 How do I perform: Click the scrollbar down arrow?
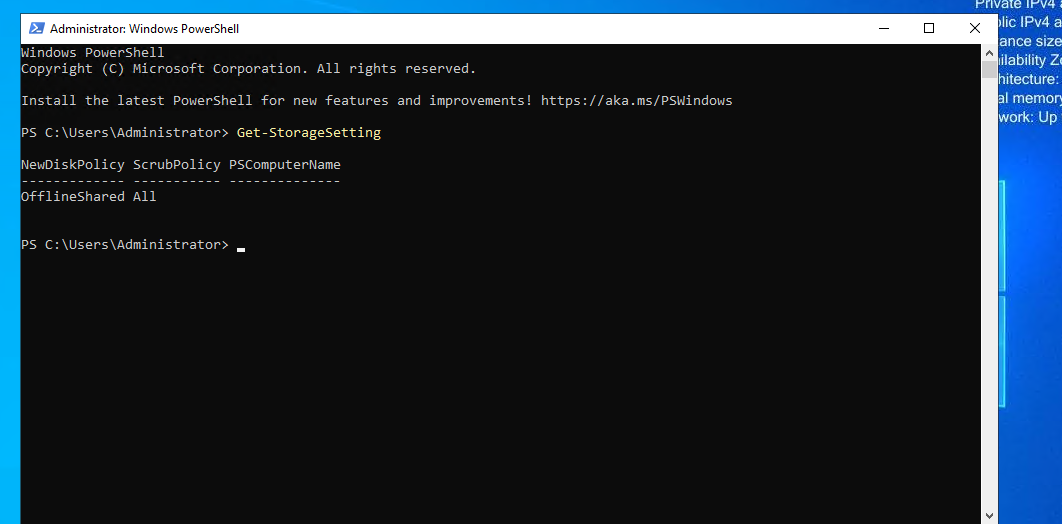[989, 515]
